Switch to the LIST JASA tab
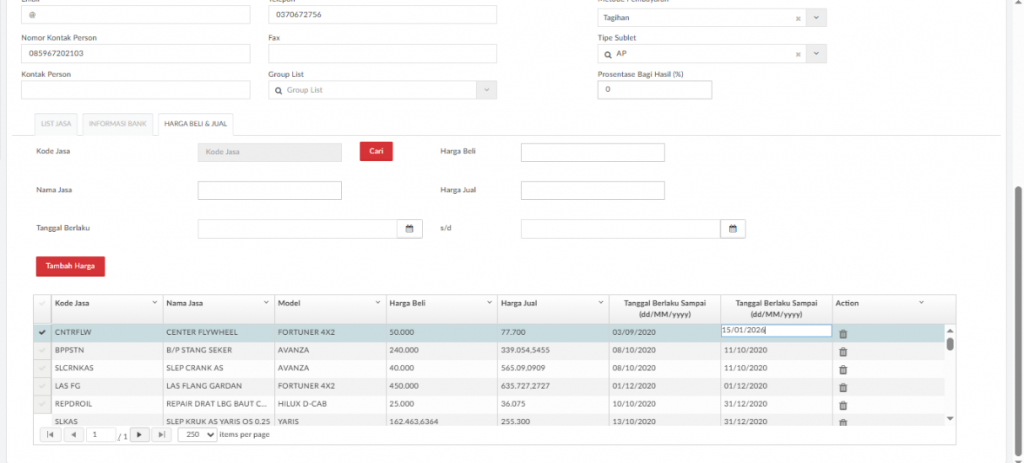Image resolution: width=1024 pixels, height=463 pixels. (56, 124)
